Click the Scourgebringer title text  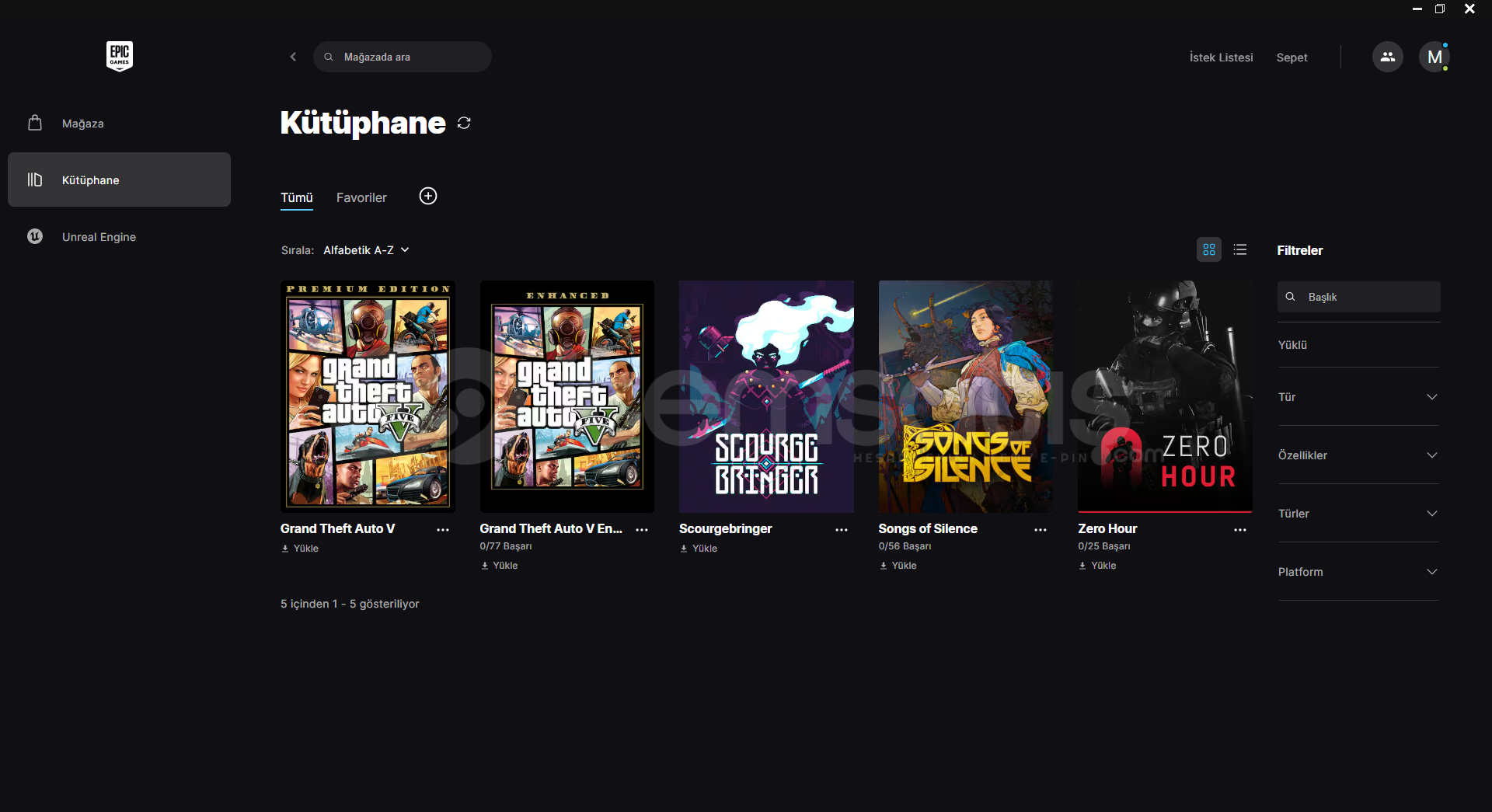(x=726, y=528)
